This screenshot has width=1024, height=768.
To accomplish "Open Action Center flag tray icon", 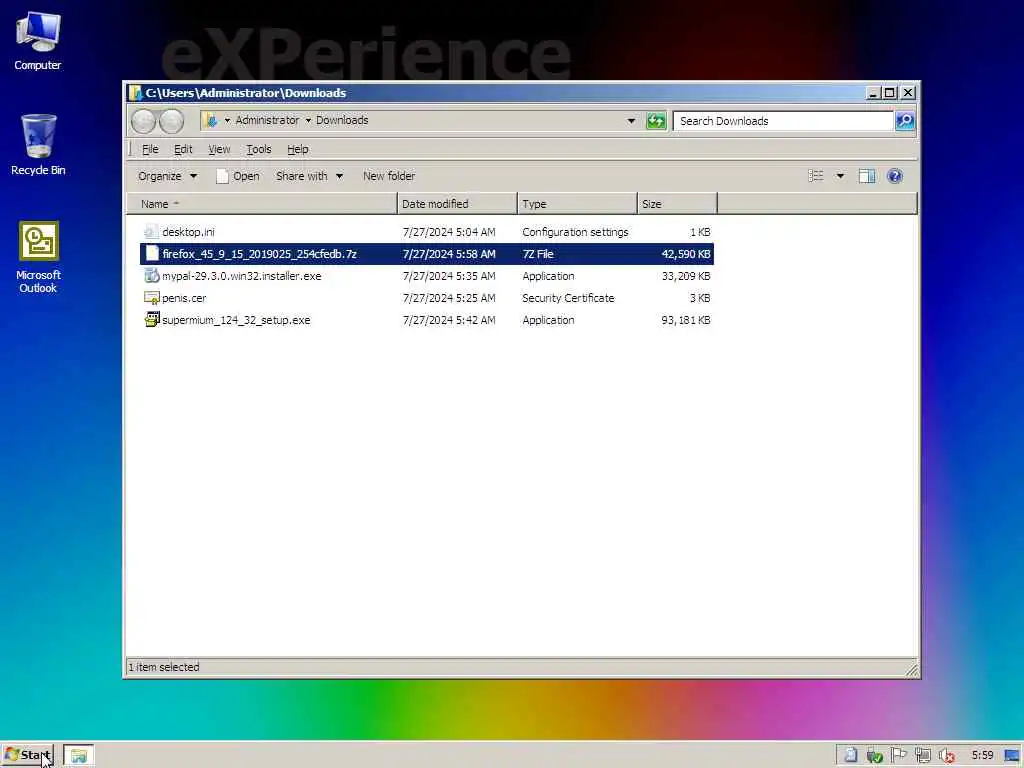I will pos(899,756).
